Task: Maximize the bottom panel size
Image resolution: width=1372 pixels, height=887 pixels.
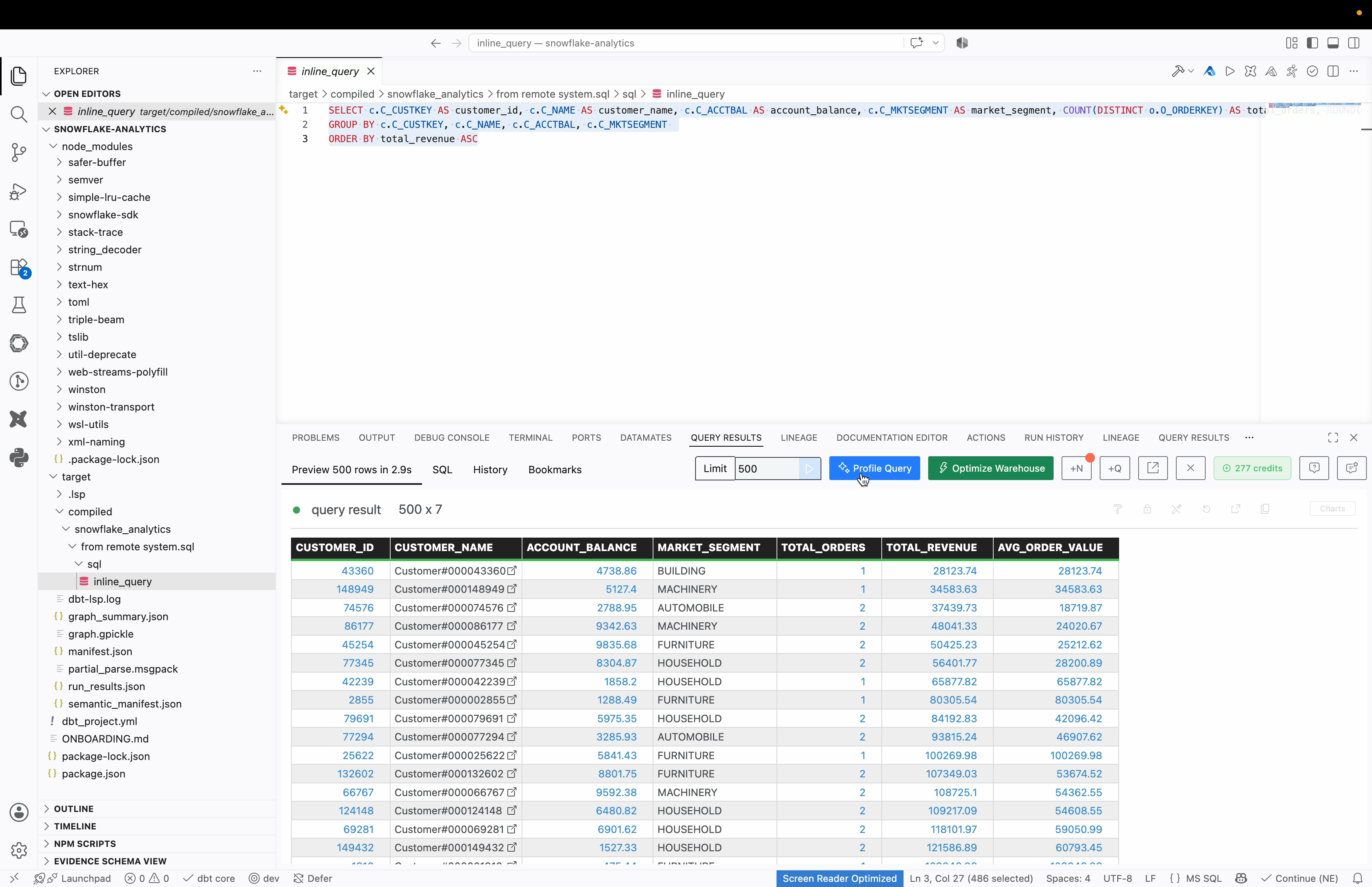Action: 1333,438
